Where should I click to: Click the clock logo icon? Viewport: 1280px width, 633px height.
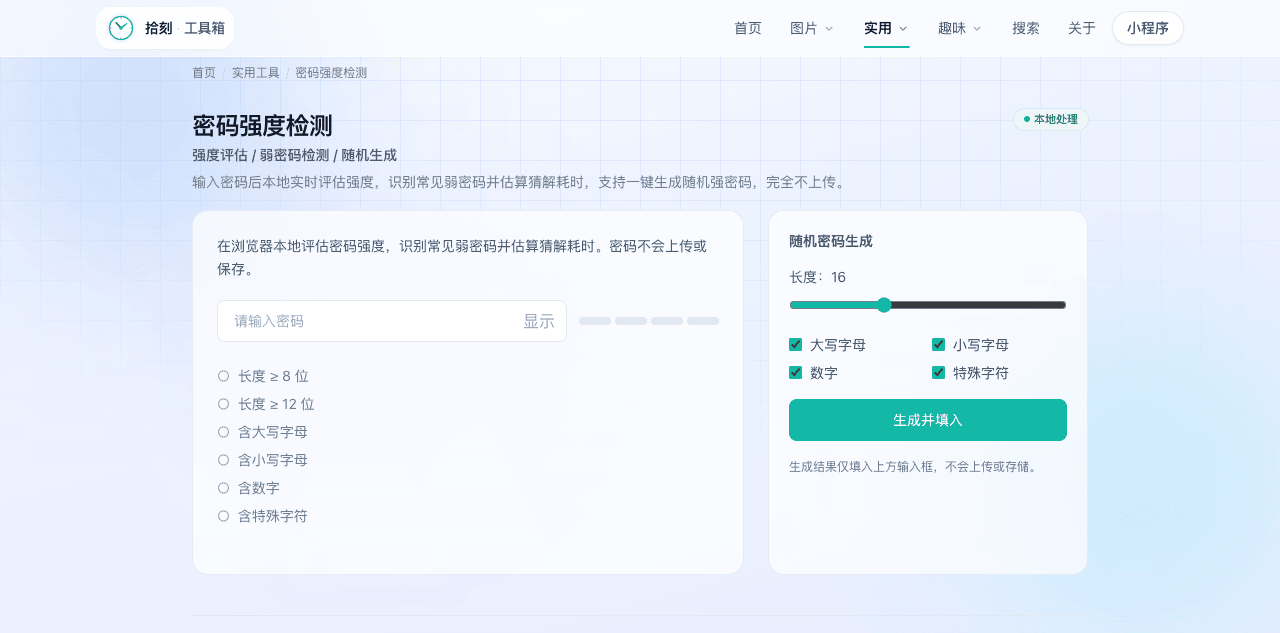121,28
